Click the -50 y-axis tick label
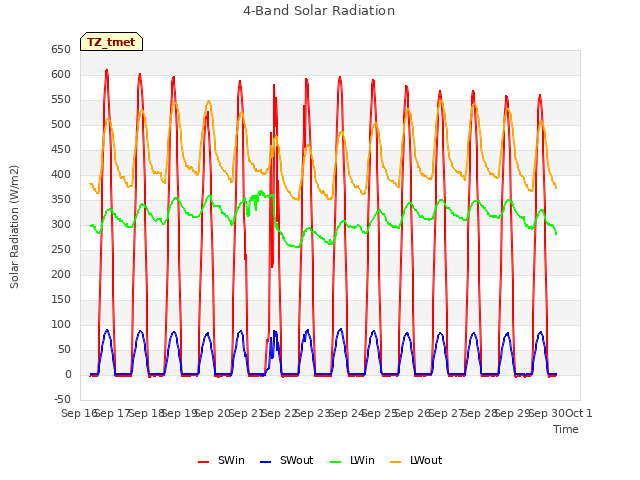This screenshot has width=640, height=480. click(62, 400)
